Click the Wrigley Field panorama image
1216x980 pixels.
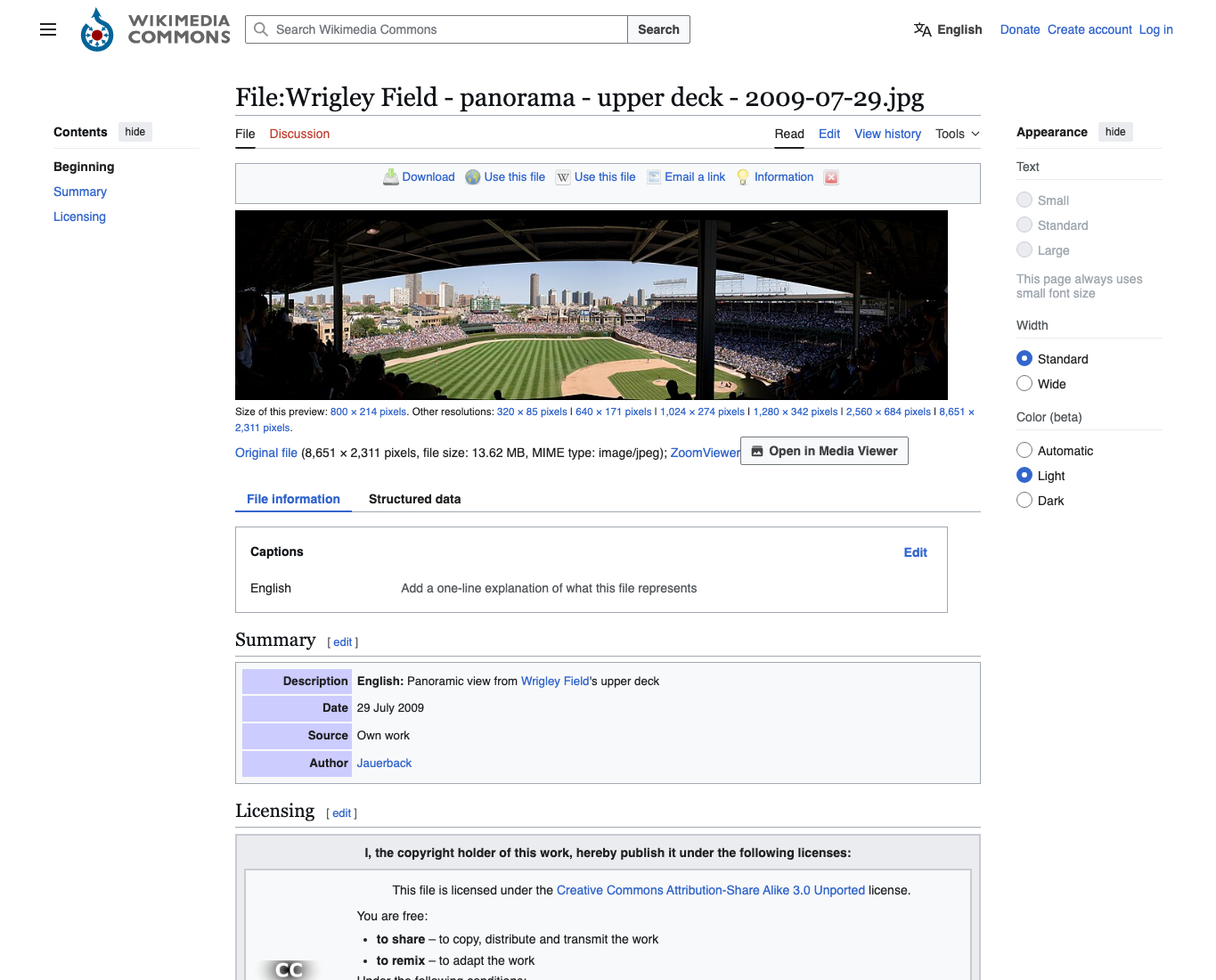tap(592, 305)
